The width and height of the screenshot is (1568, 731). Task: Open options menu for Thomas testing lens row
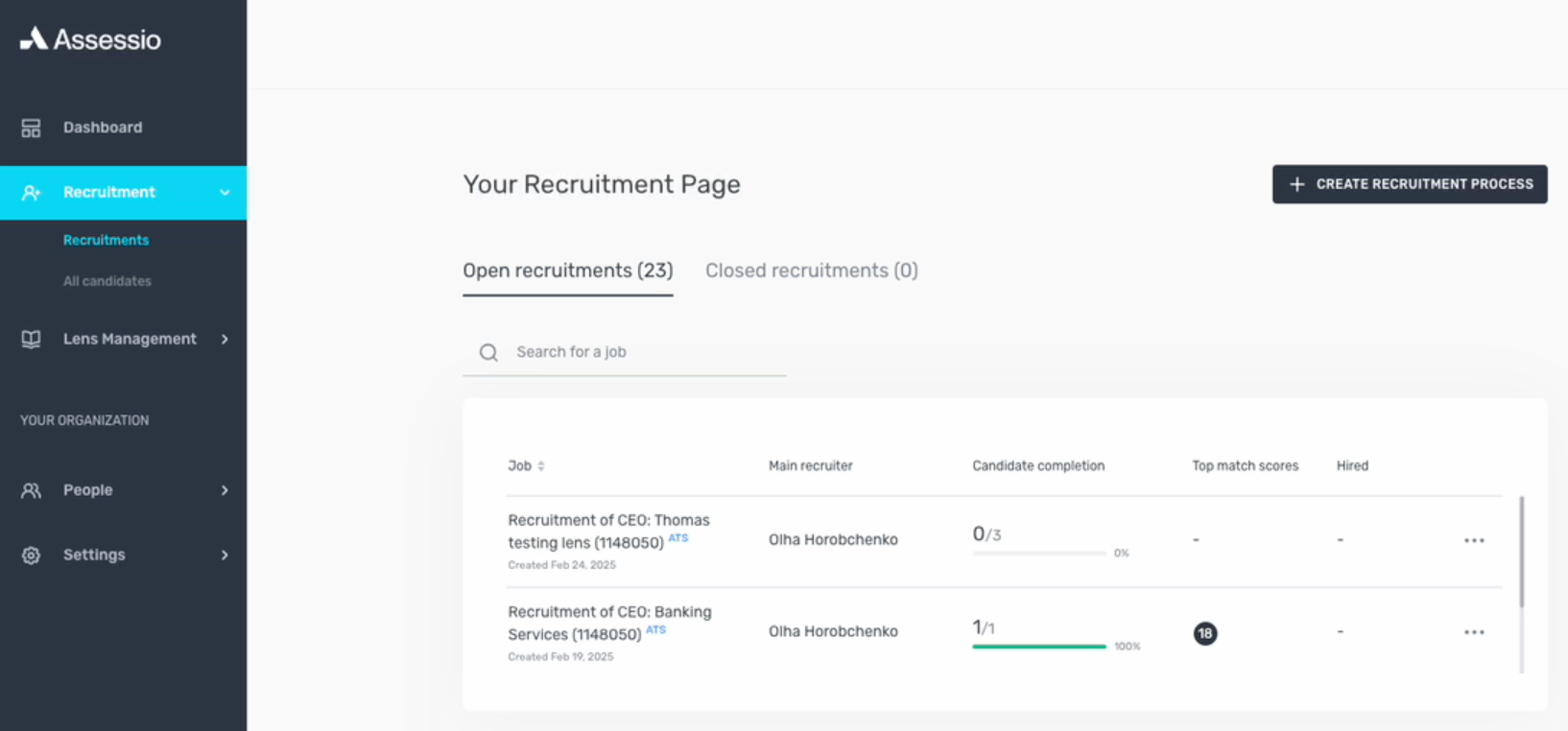coord(1474,541)
